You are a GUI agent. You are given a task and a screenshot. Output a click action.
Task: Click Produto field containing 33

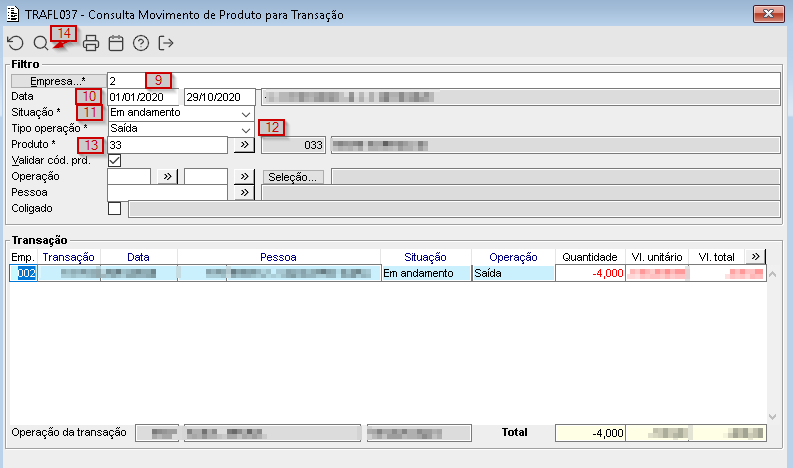(x=167, y=145)
